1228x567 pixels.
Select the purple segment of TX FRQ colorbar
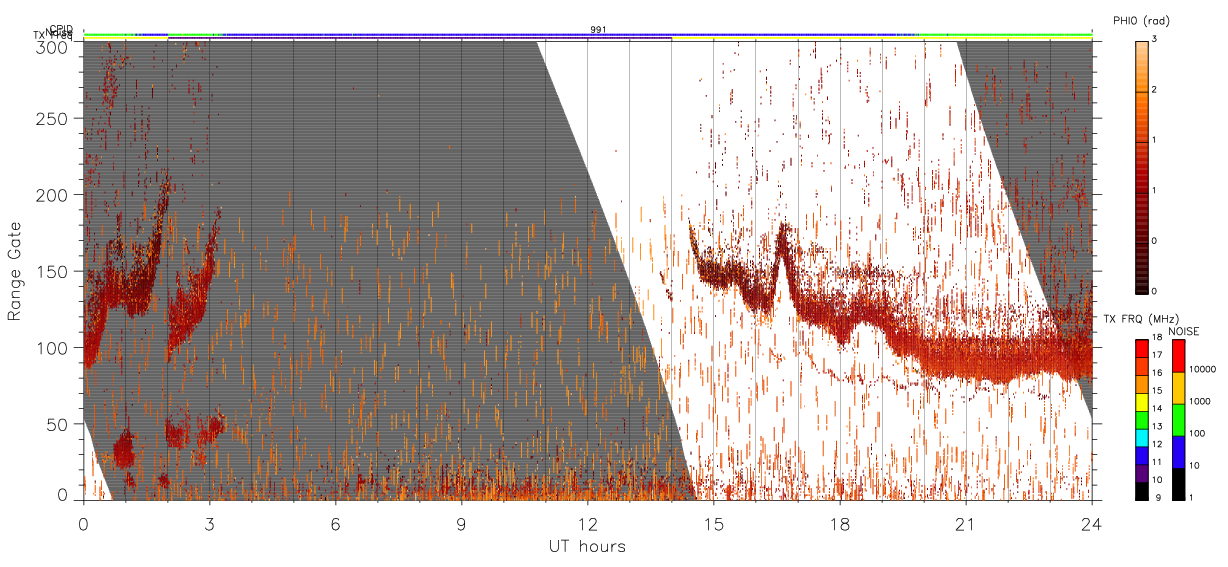pos(1141,476)
